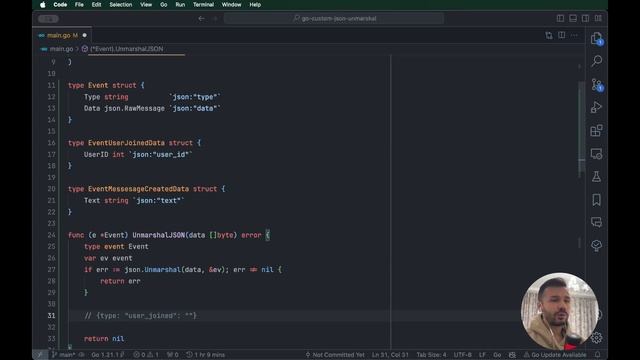
Task: Open the Manage gear settings
Action: point(596,338)
